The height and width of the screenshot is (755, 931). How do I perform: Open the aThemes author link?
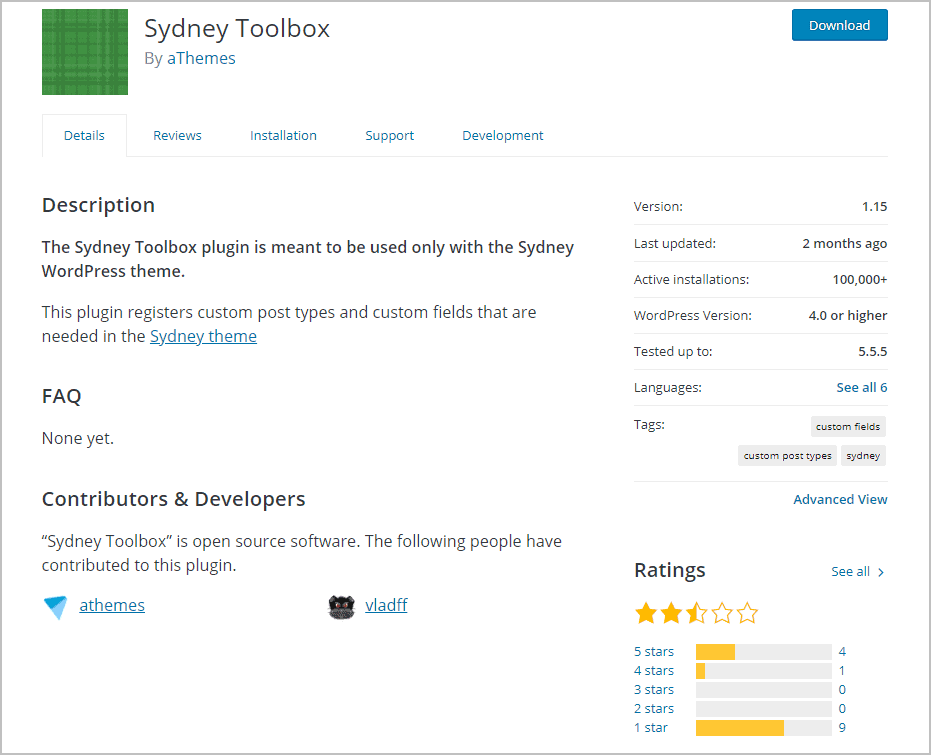pos(201,58)
